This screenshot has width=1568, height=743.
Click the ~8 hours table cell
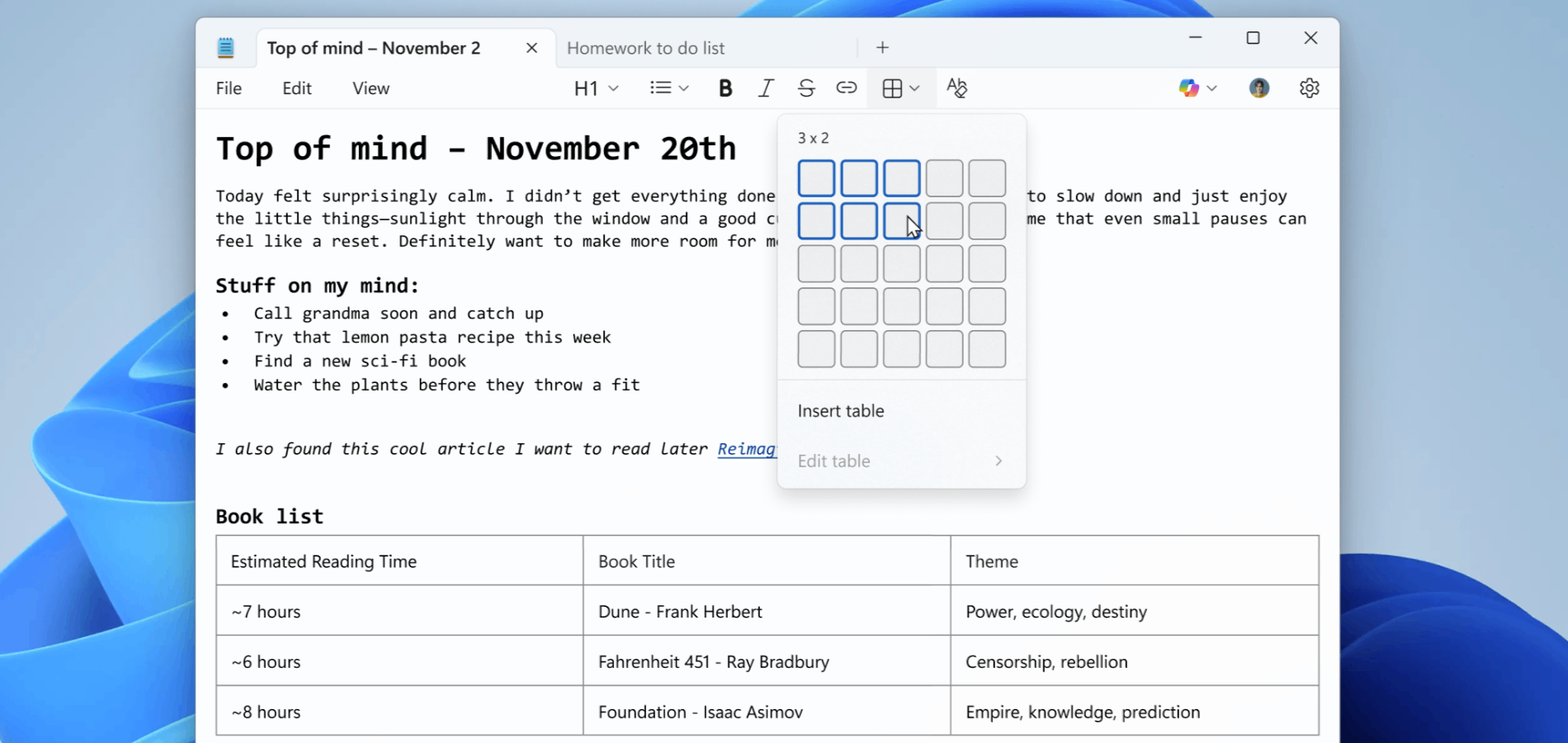(399, 712)
